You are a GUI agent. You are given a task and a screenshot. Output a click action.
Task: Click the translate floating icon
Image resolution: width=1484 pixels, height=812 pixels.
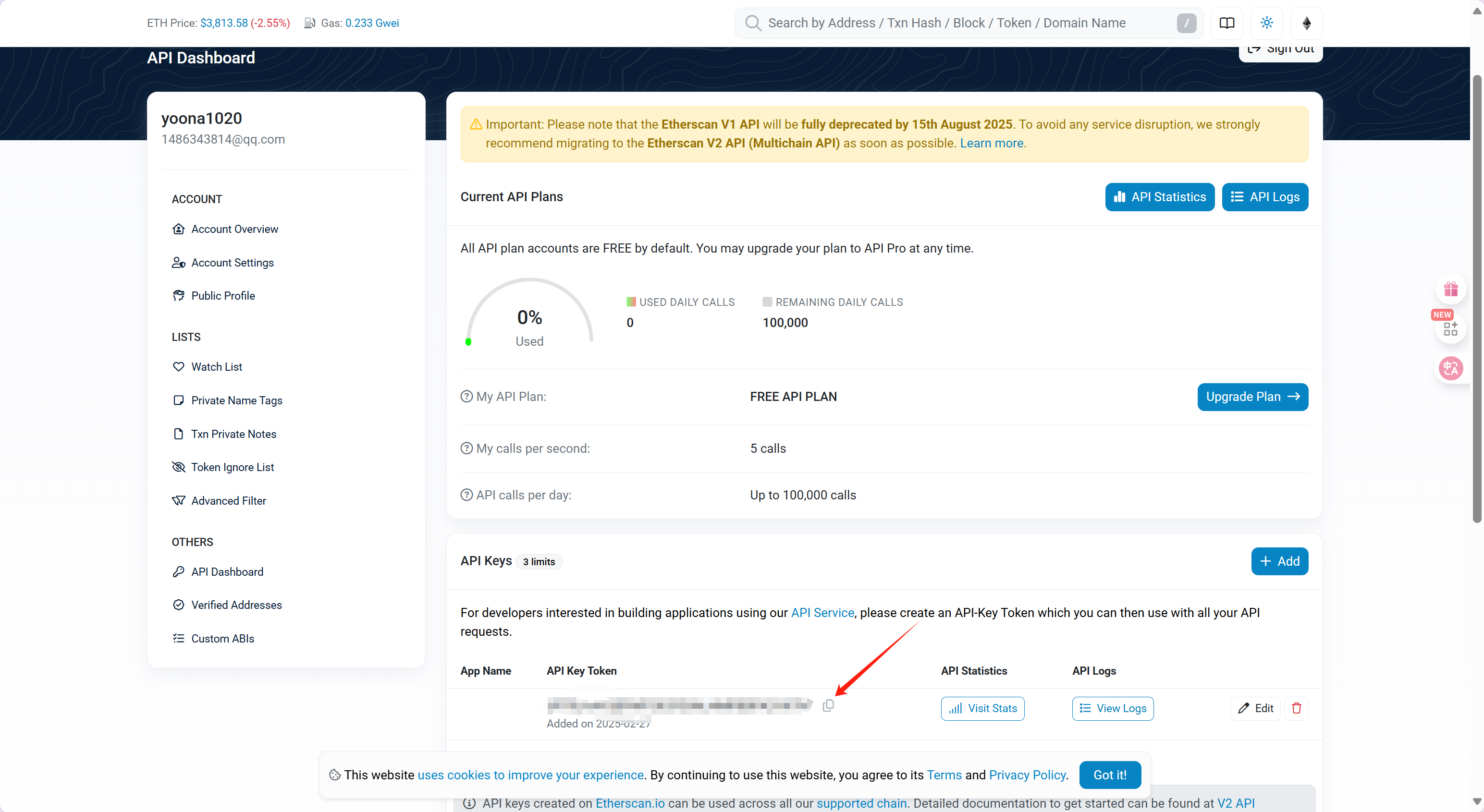(x=1450, y=368)
